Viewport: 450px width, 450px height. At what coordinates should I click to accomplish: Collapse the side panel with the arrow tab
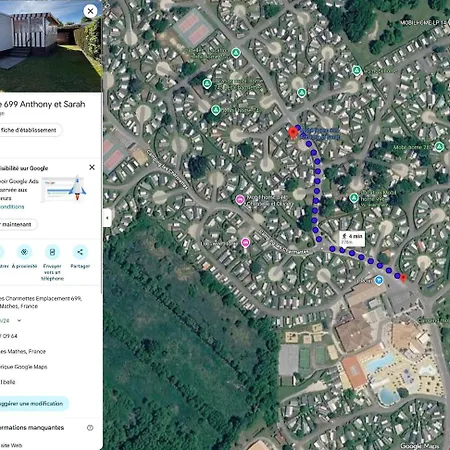coord(107,218)
